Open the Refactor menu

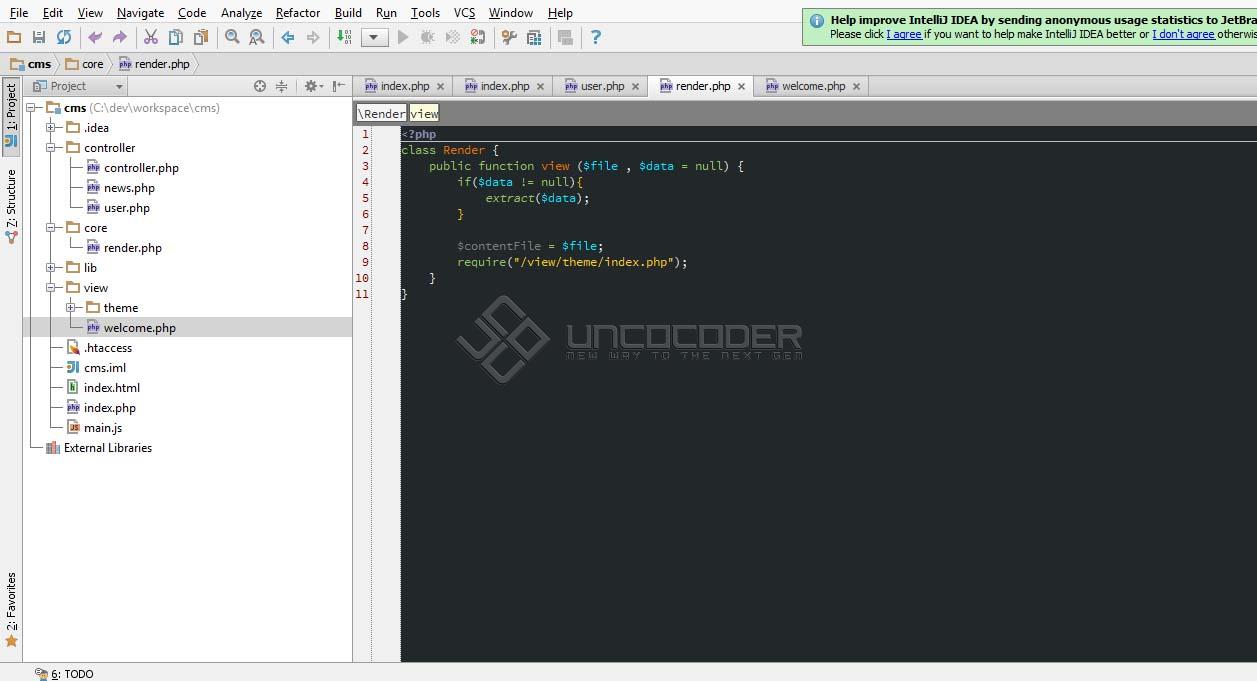pos(298,13)
